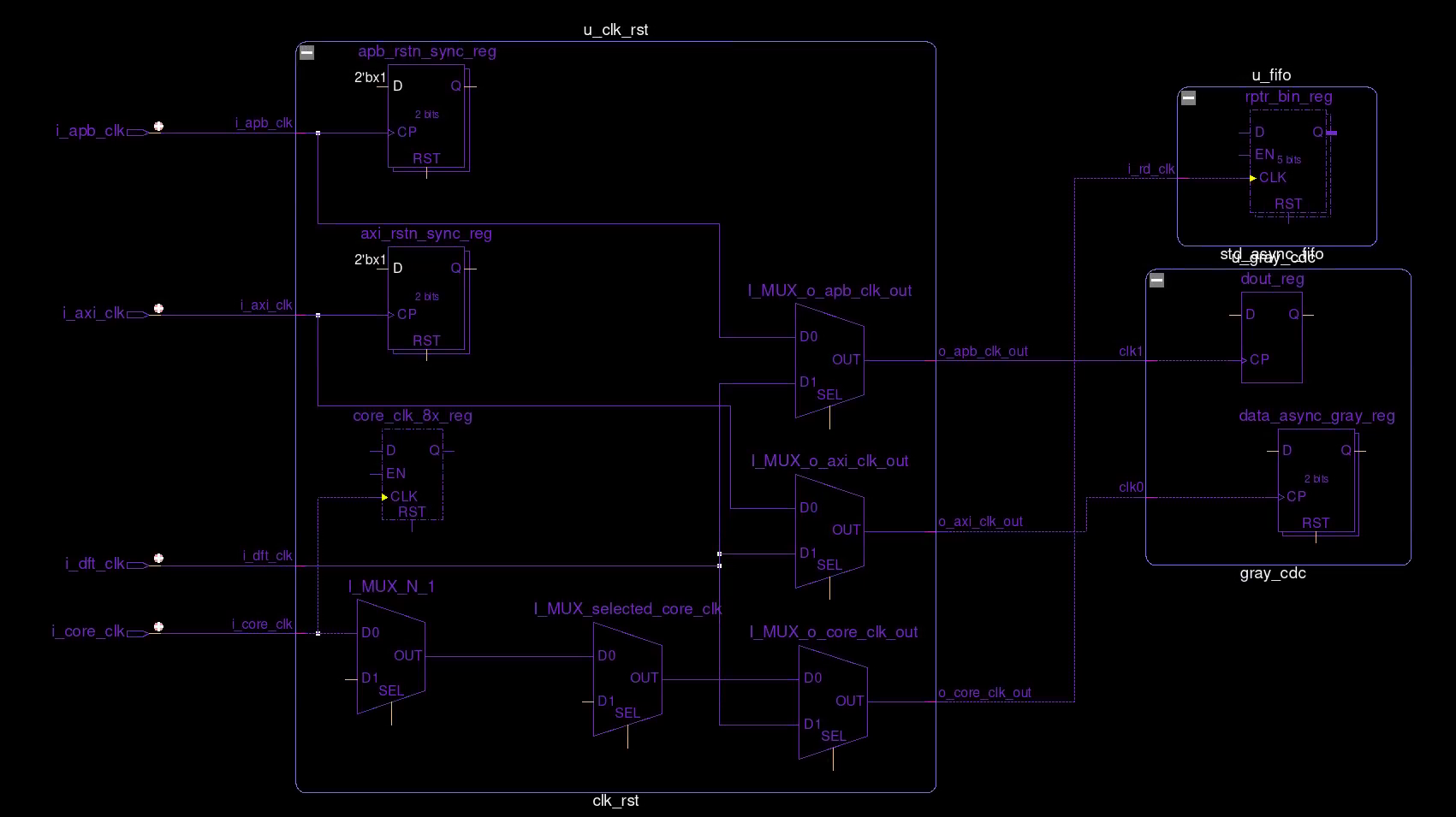Click the dout_reg register in gray_cdc

tap(1271, 336)
